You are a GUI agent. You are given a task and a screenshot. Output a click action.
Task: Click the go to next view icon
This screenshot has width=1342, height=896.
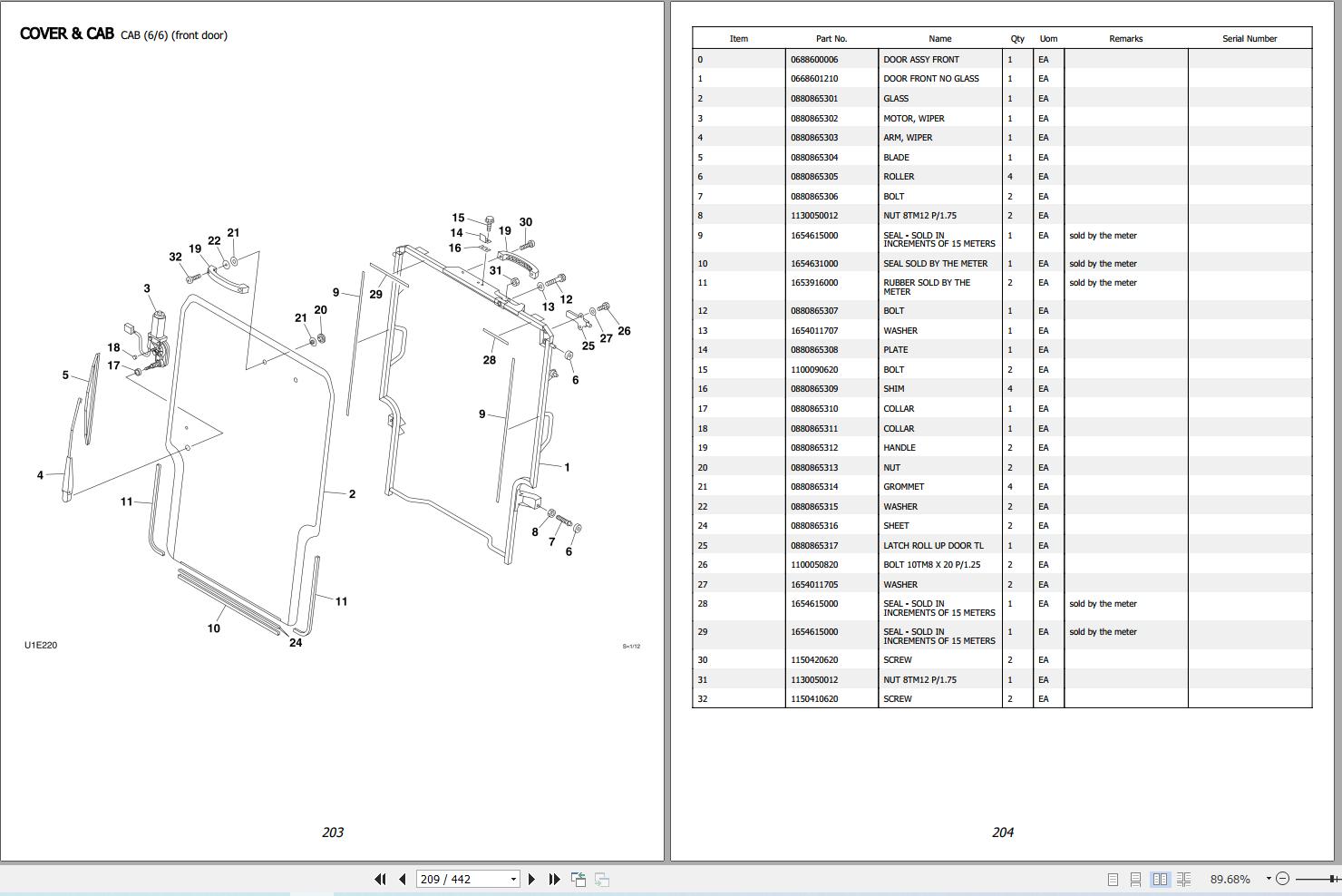coord(601,879)
